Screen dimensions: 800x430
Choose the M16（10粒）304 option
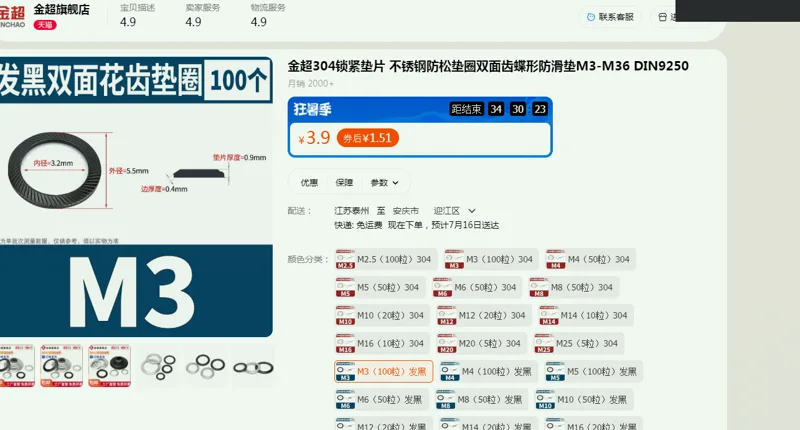point(383,343)
